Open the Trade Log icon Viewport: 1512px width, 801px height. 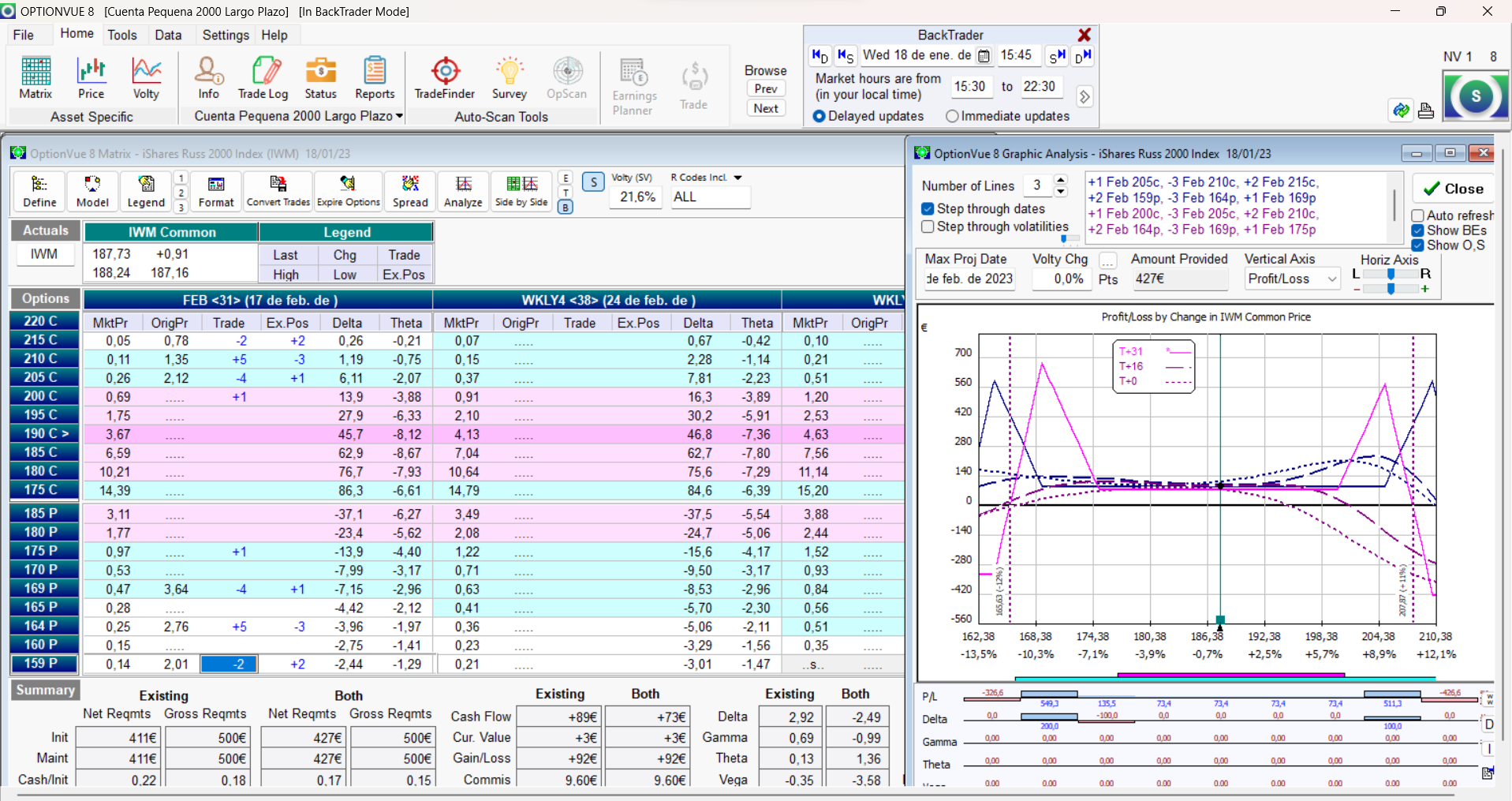pyautogui.click(x=263, y=78)
